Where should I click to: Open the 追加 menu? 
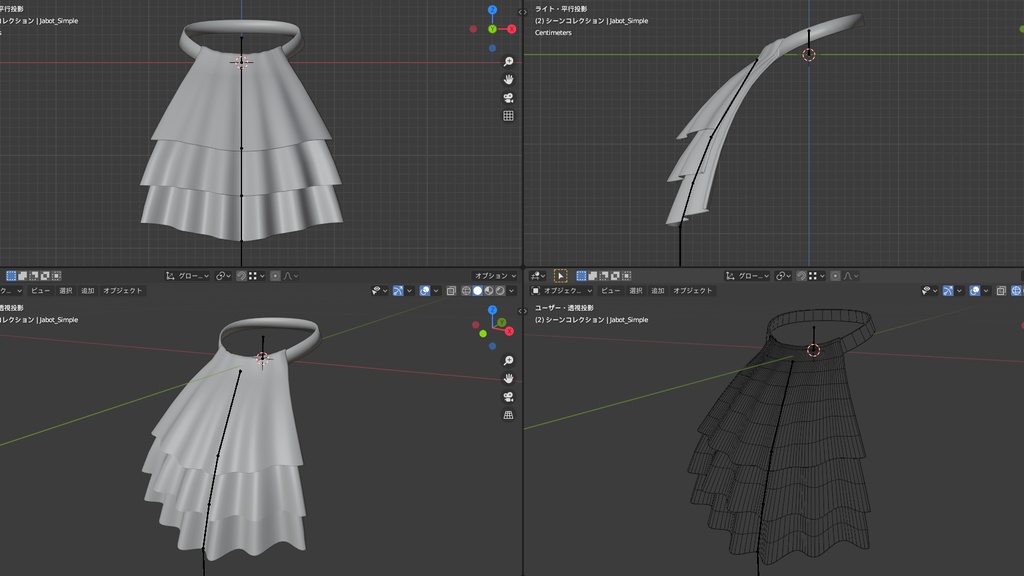pyautogui.click(x=87, y=291)
